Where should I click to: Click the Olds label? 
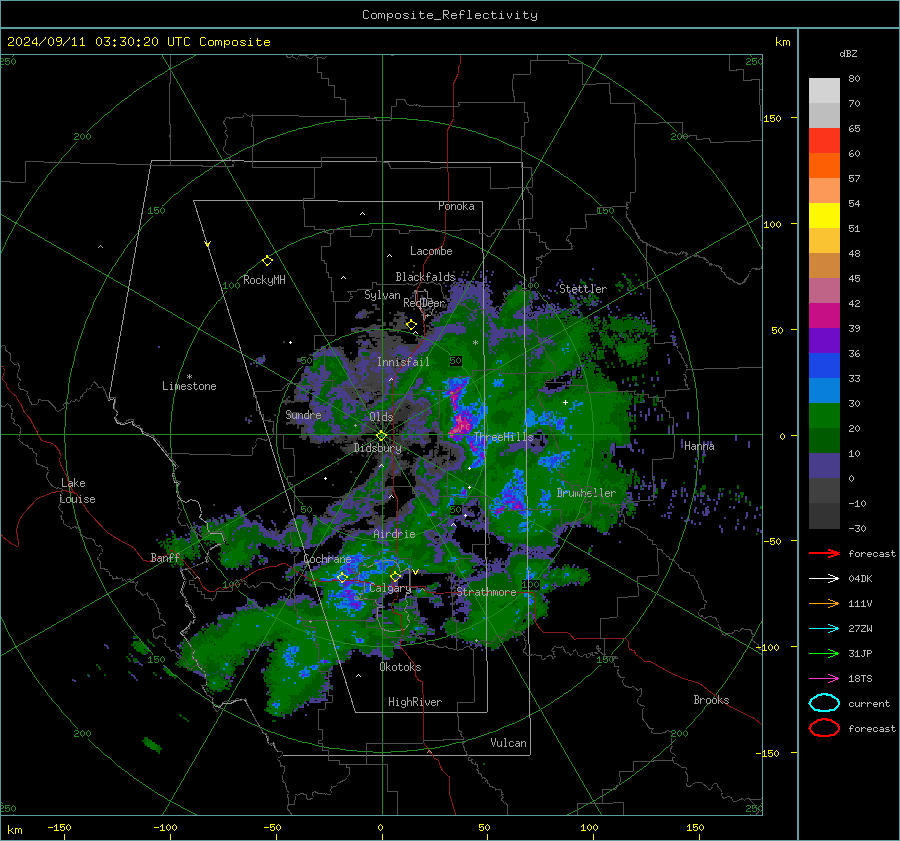pos(381,417)
